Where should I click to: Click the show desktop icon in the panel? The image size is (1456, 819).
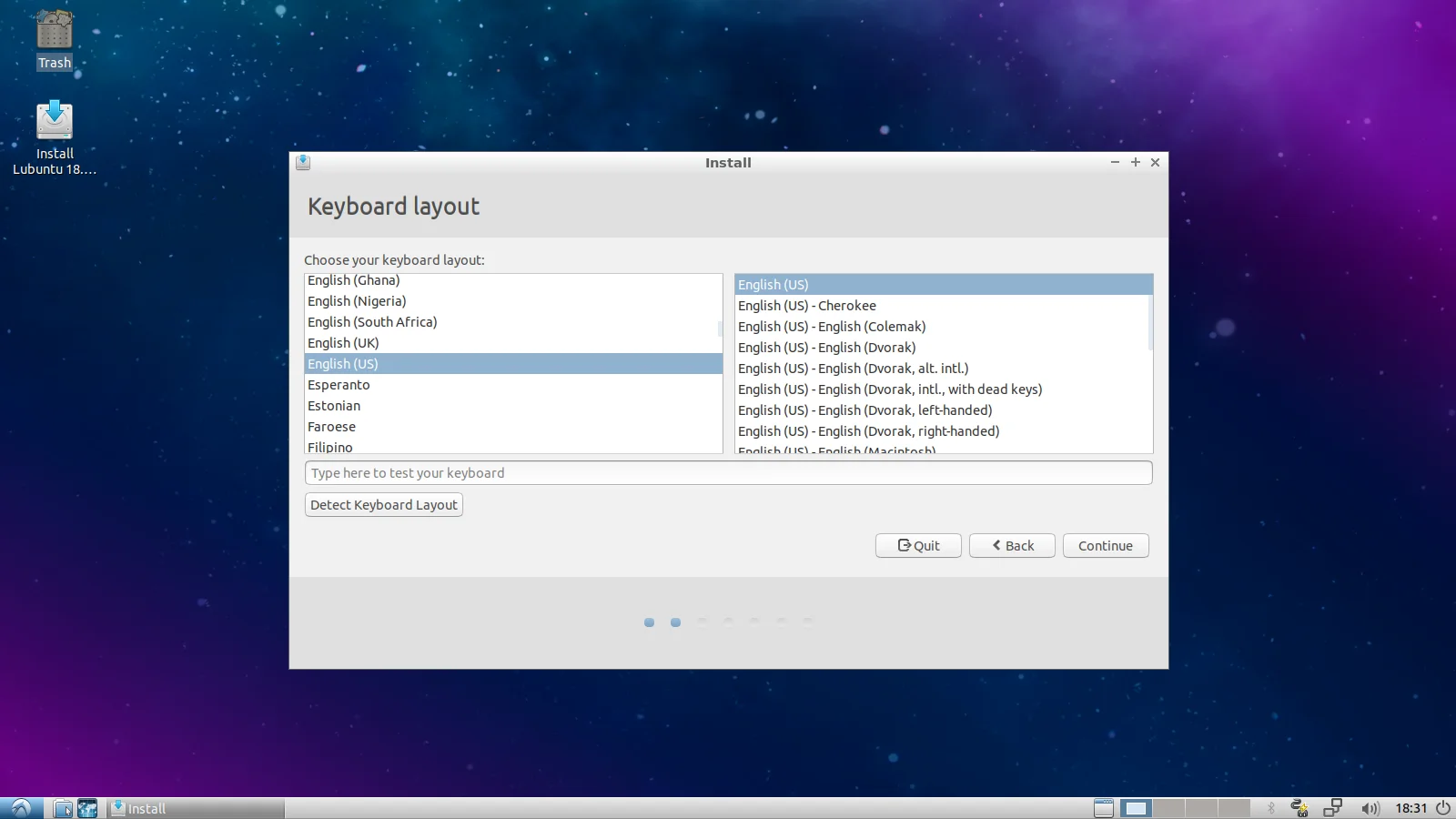1103,808
